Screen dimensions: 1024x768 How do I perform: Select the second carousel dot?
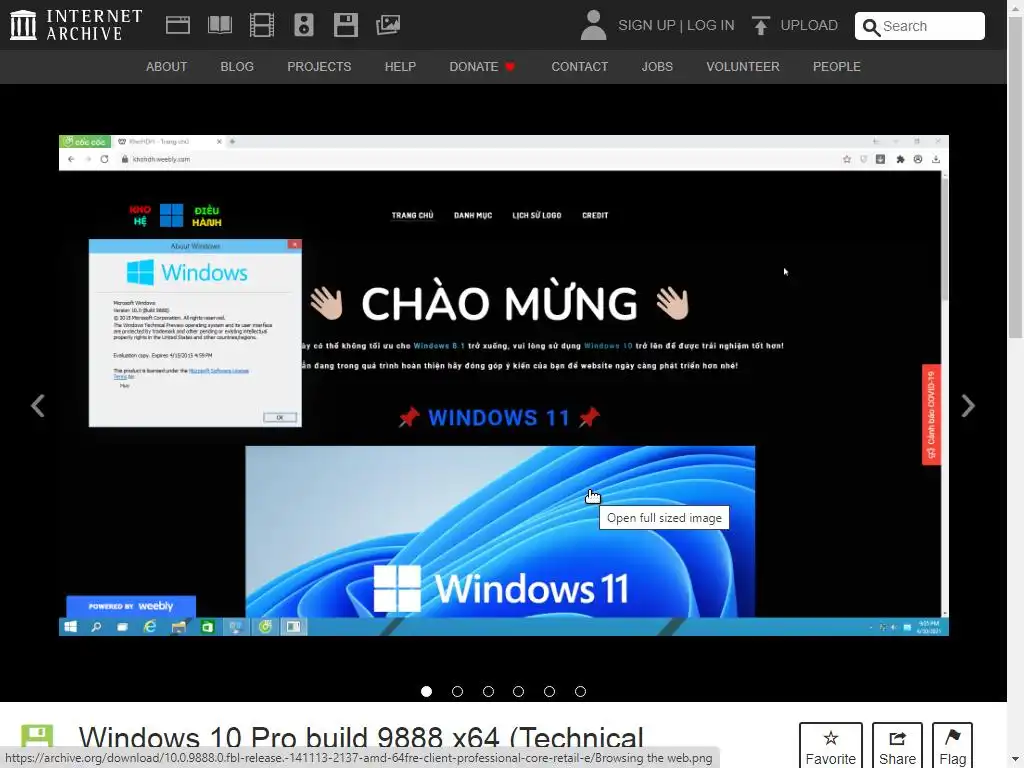[457, 691]
